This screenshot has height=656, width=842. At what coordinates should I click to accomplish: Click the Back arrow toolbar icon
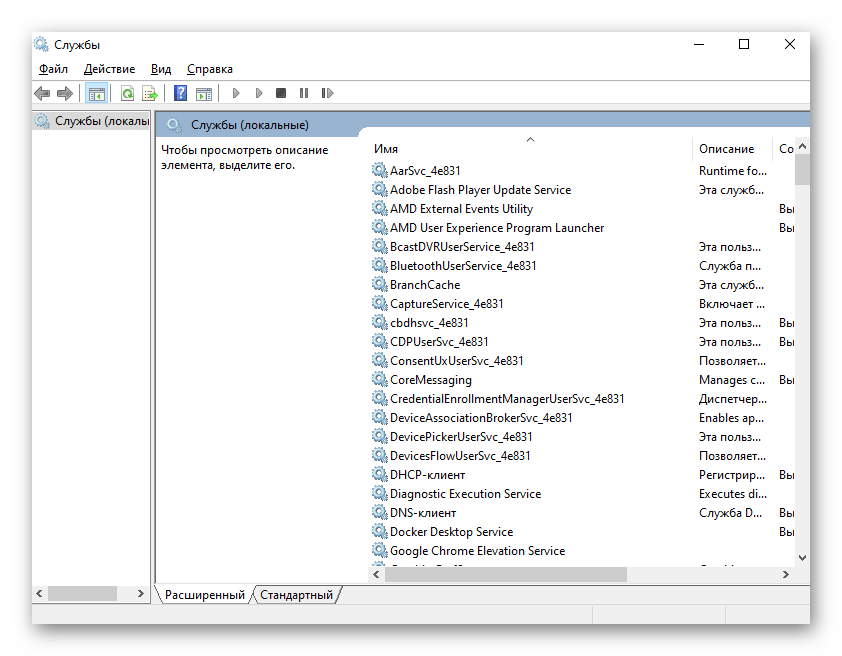(x=42, y=93)
